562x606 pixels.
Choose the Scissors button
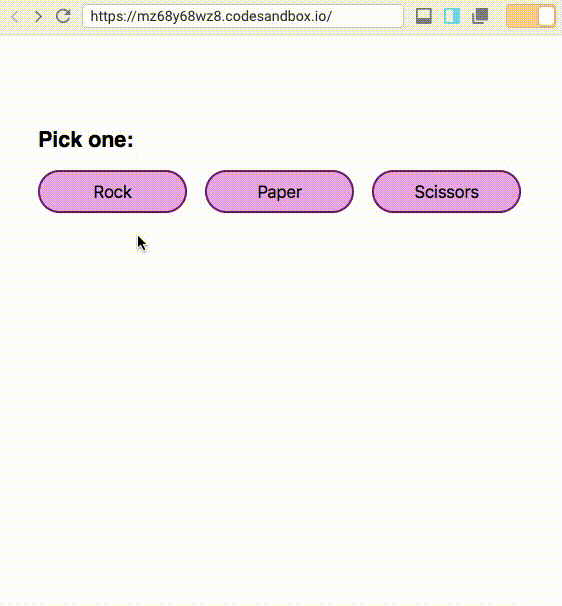(x=446, y=192)
